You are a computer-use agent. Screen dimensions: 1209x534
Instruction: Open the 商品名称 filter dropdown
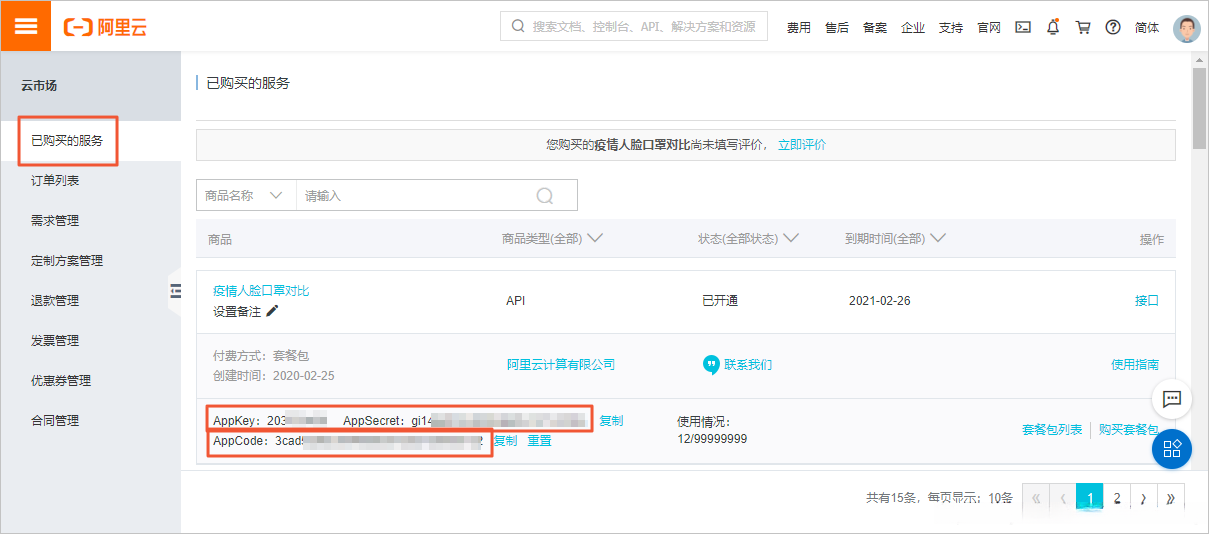click(x=246, y=195)
